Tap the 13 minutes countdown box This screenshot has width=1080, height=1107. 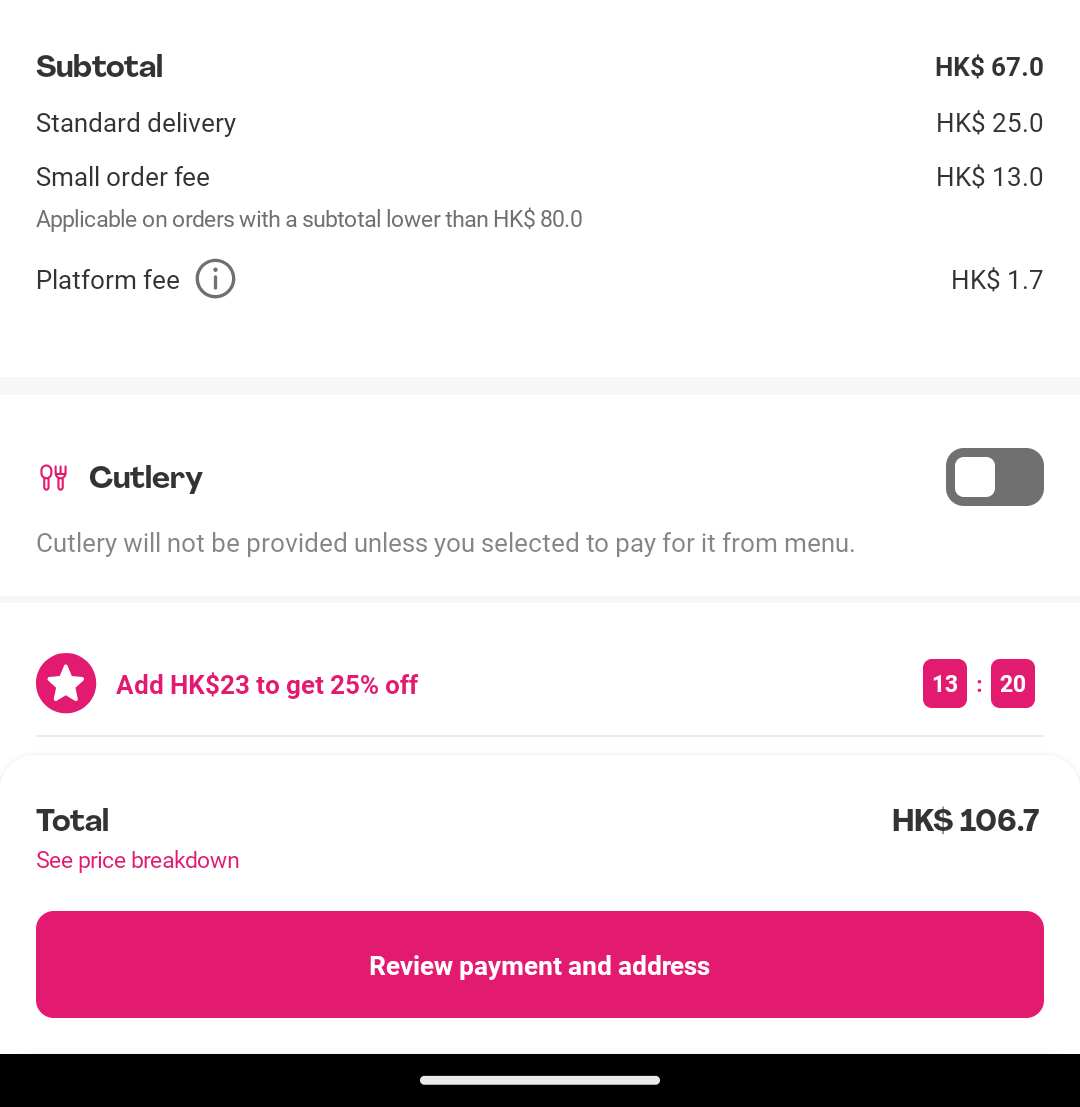click(944, 683)
